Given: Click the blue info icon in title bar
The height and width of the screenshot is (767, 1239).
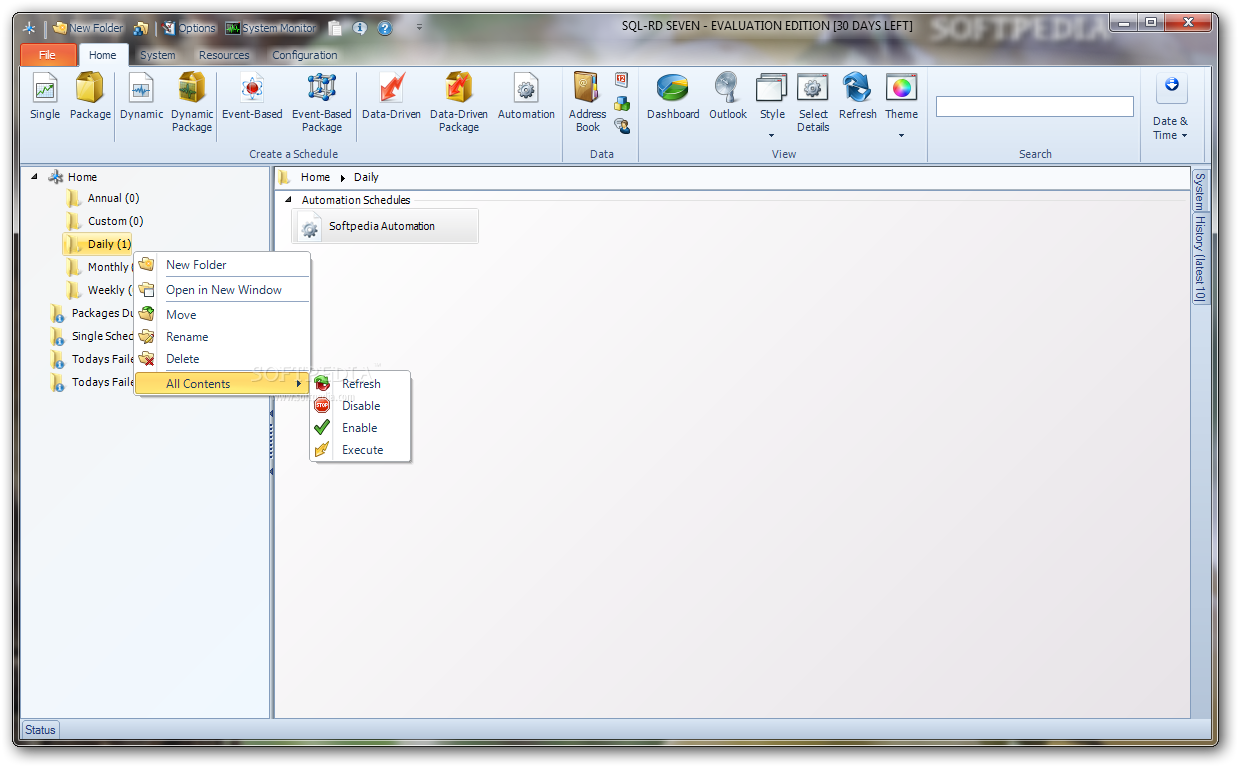Looking at the screenshot, I should 360,28.
